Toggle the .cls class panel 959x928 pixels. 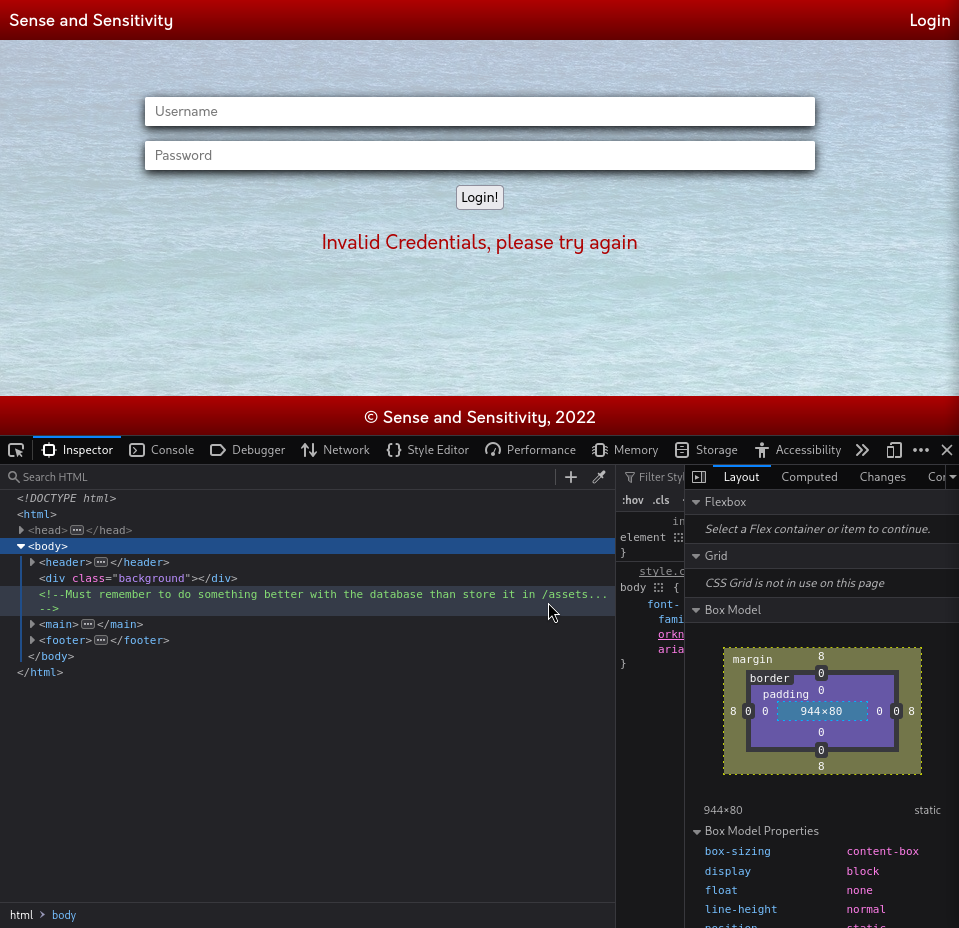661,500
